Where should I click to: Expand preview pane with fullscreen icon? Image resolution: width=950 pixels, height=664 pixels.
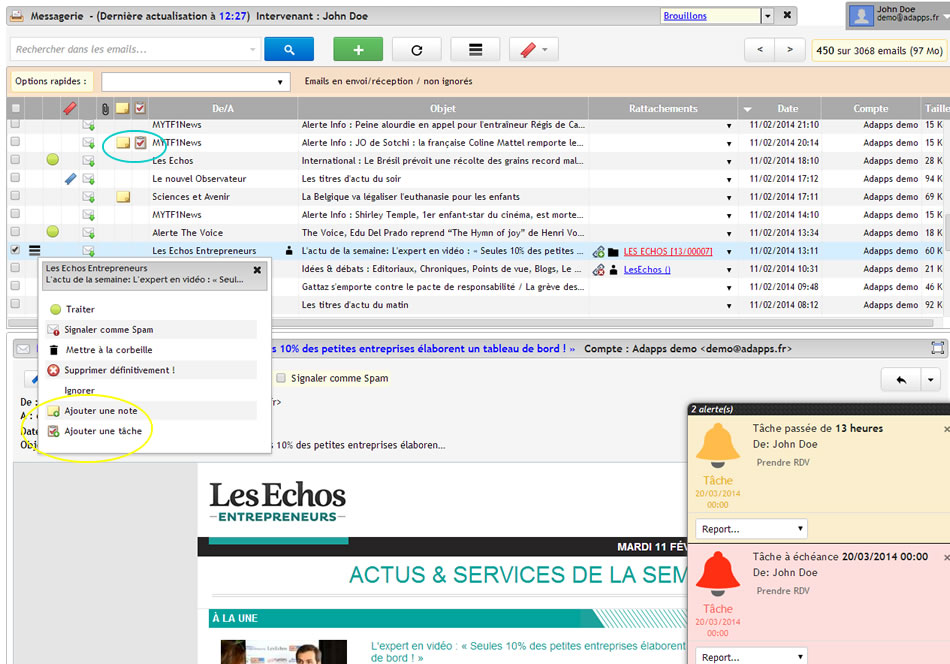coord(937,348)
